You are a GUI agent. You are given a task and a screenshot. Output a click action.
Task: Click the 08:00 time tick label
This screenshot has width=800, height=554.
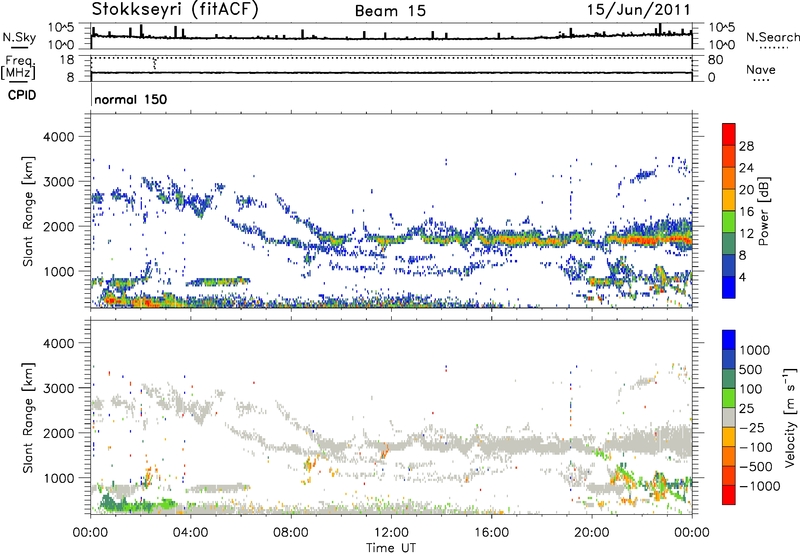point(290,533)
